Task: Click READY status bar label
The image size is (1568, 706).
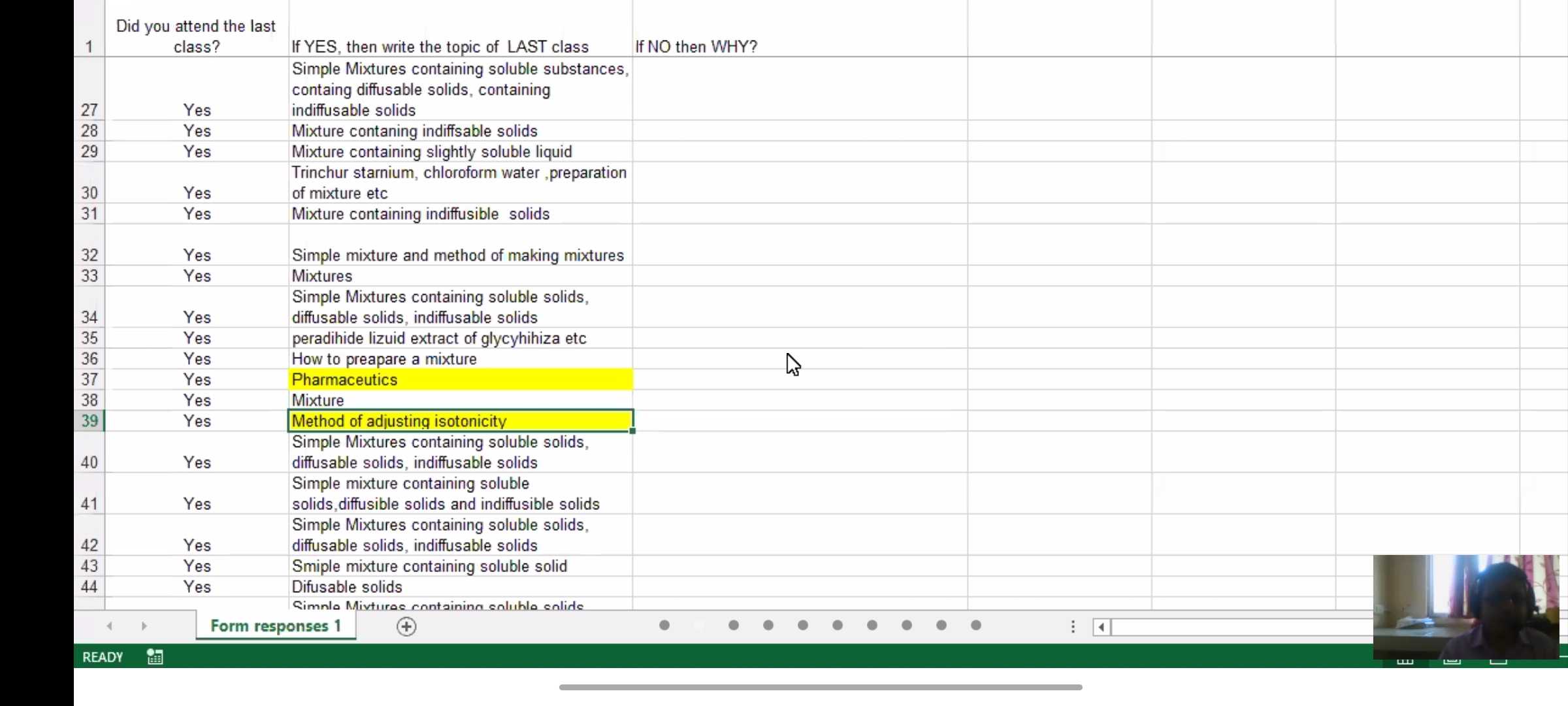Action: pos(103,657)
